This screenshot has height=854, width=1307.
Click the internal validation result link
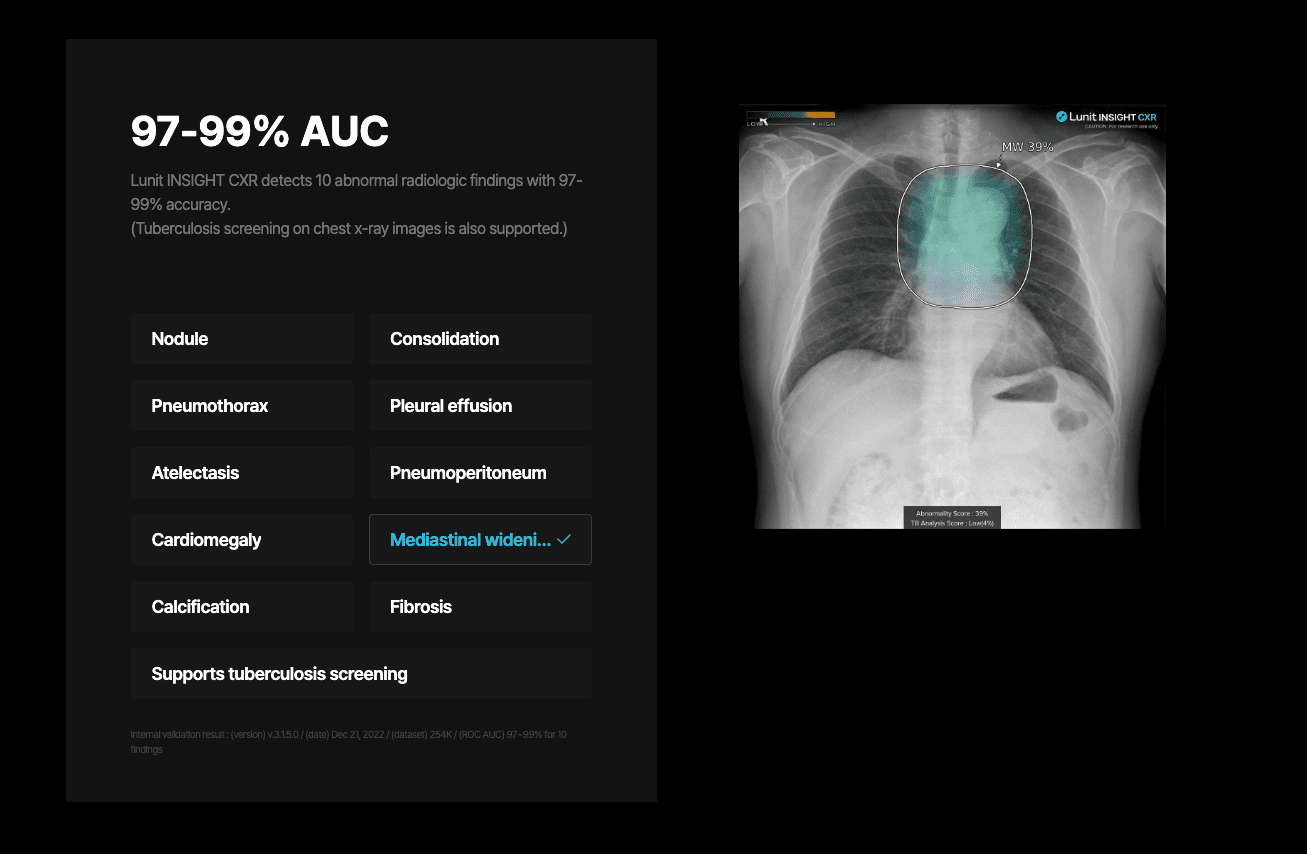click(348, 741)
